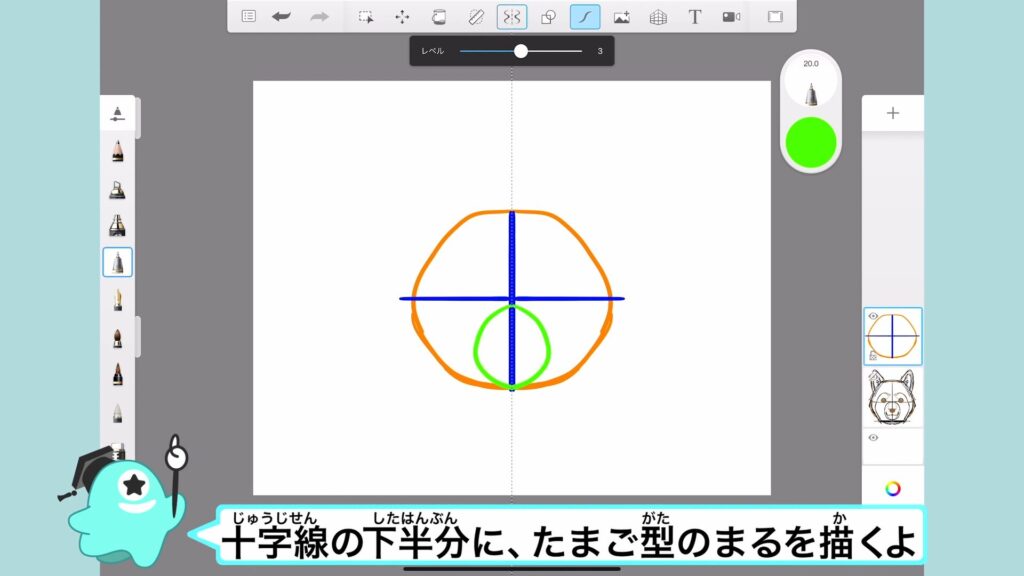Select the transform move tool
This screenshot has height=576, width=1024.
click(x=402, y=17)
